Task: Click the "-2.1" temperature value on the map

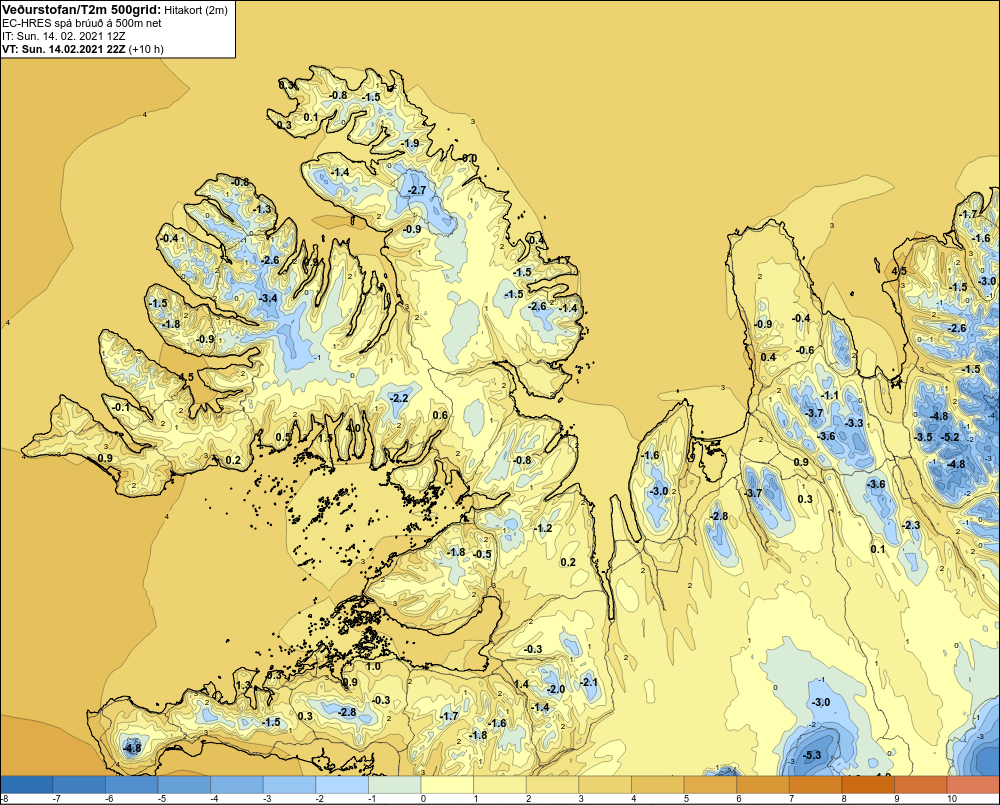Action: pyautogui.click(x=589, y=682)
